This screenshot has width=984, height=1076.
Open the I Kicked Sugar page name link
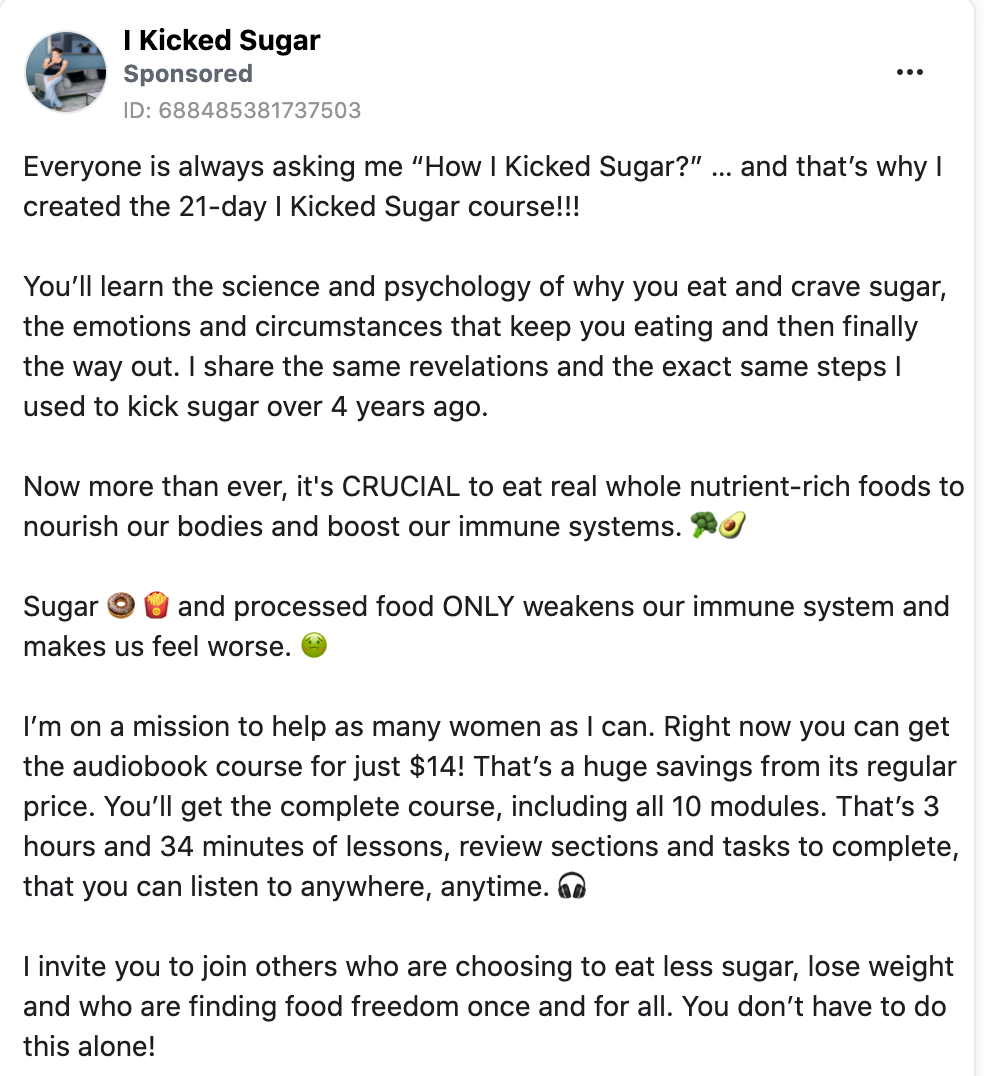pos(222,40)
